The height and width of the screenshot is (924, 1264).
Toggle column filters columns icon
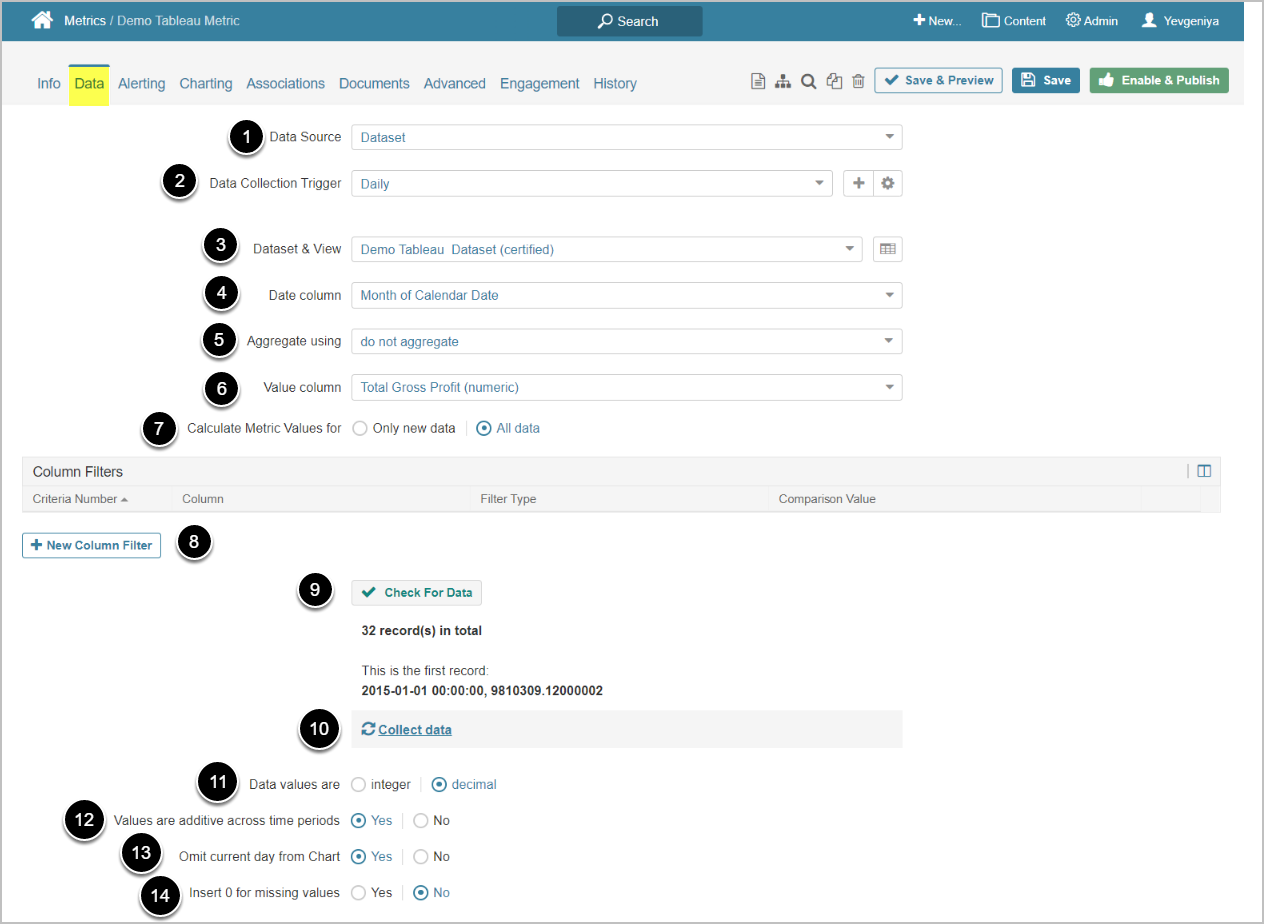(1204, 471)
